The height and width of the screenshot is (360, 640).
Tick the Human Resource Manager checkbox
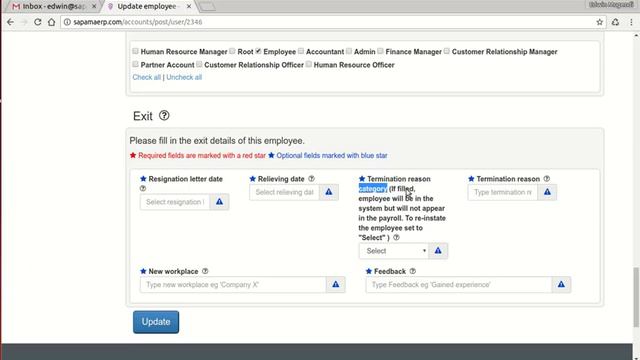(x=136, y=51)
